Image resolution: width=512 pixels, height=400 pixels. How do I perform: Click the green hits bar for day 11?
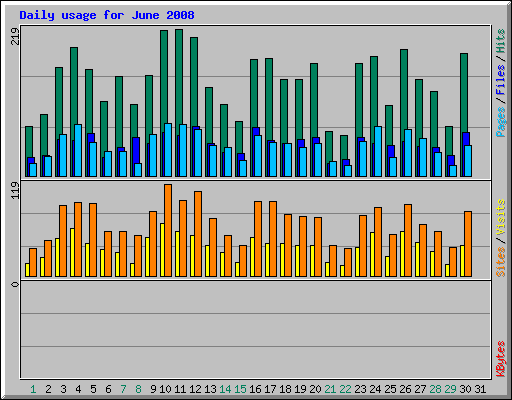[x=179, y=77]
